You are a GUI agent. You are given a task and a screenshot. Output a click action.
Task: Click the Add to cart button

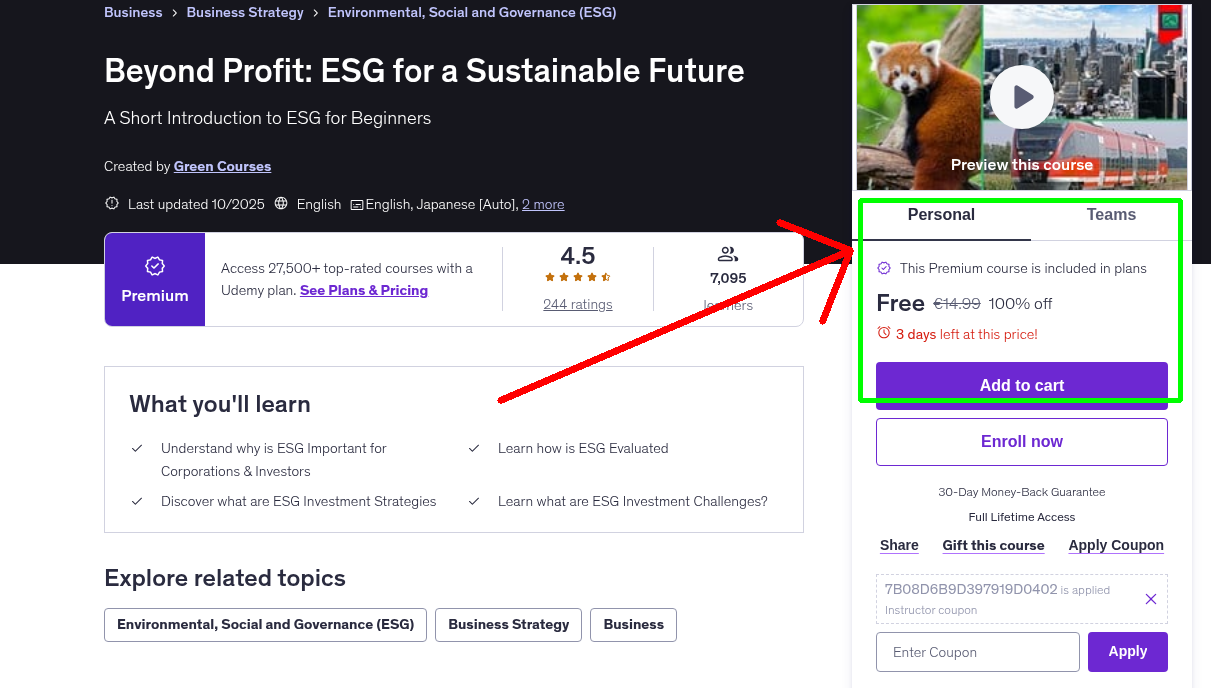[x=1021, y=384]
